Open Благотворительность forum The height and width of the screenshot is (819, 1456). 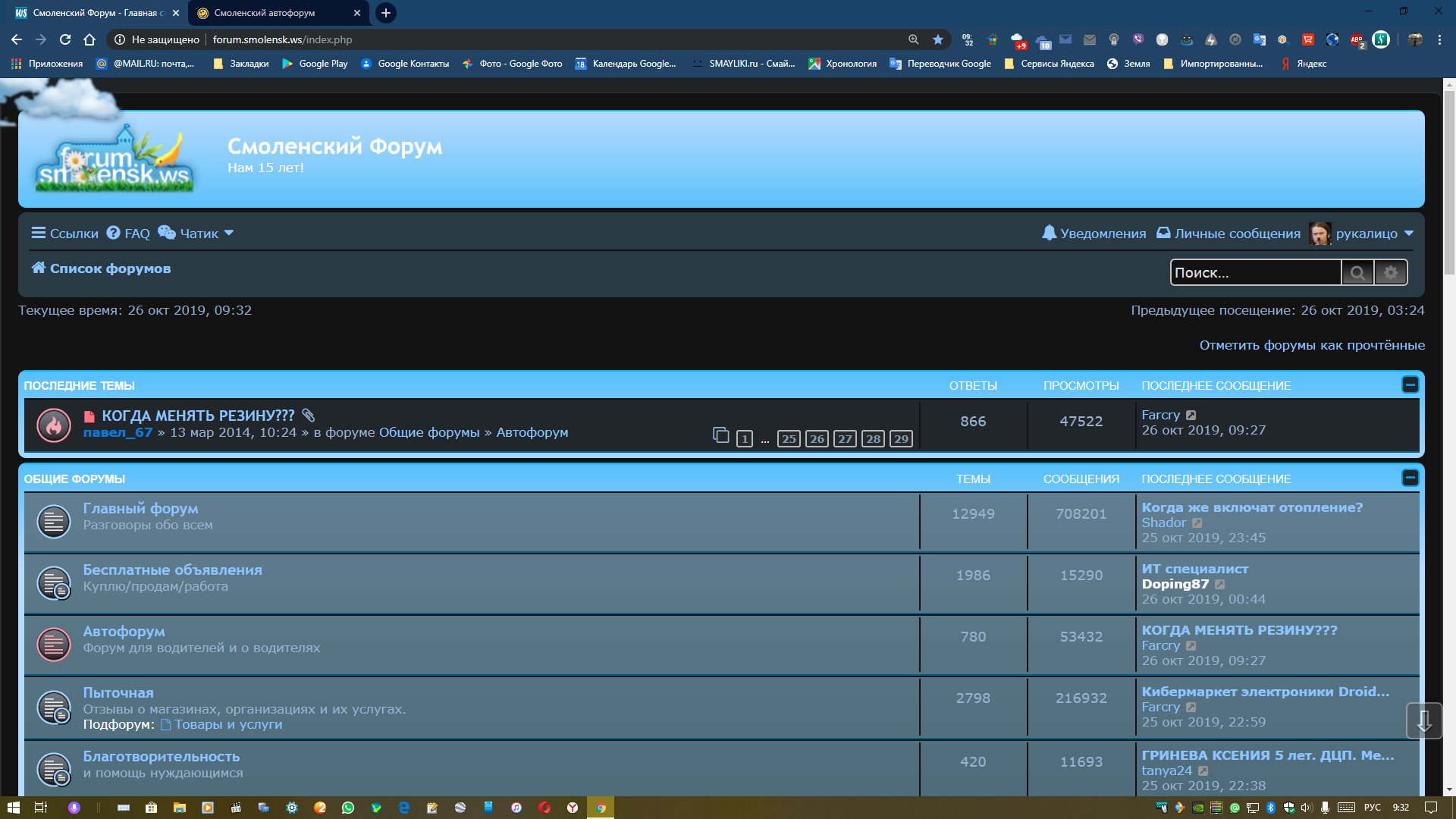click(161, 757)
